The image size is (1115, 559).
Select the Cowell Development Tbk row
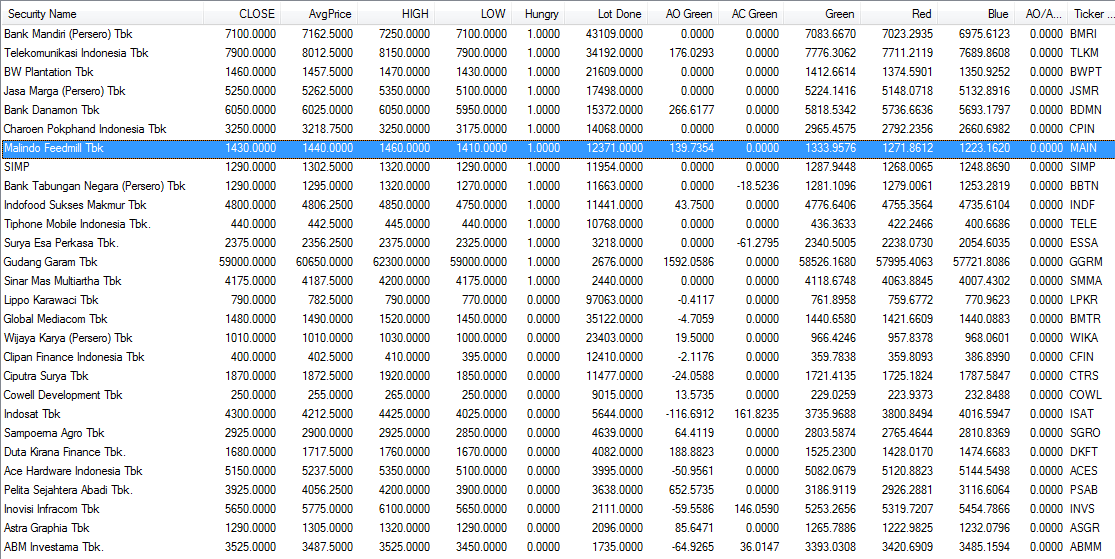pos(558,395)
